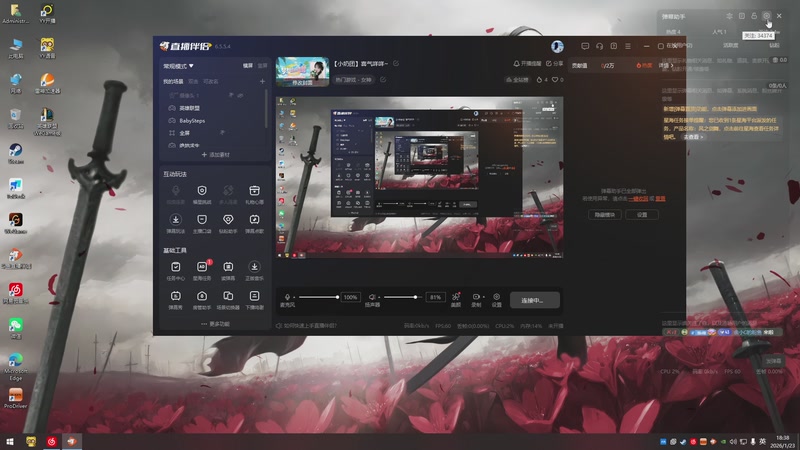Click the gear icon in 弹幕助手 window
The image size is (800, 450).
[x=766, y=16]
